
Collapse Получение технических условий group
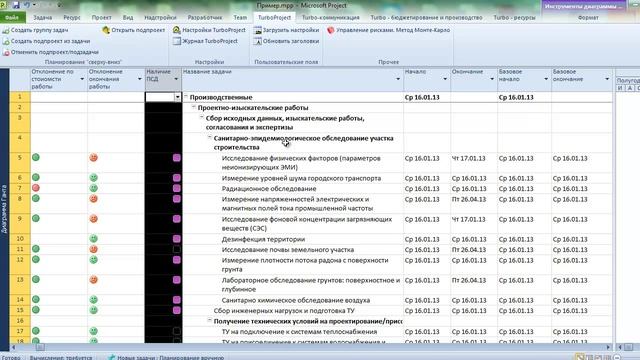click(x=210, y=321)
